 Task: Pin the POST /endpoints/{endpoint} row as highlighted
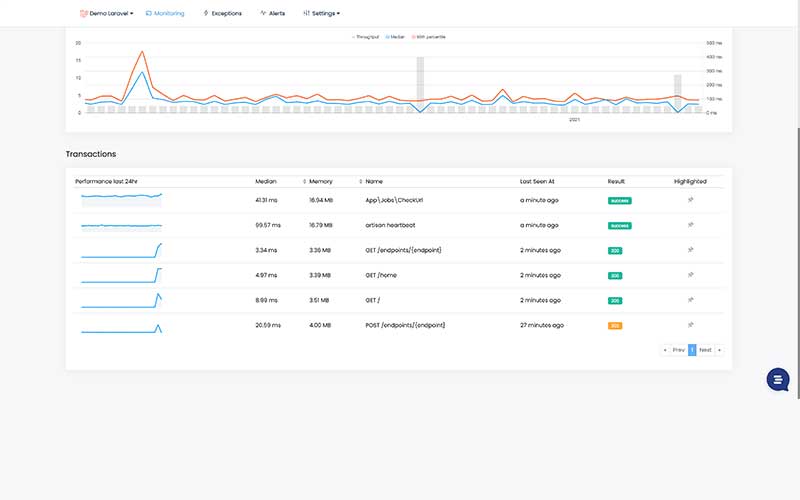coord(690,325)
